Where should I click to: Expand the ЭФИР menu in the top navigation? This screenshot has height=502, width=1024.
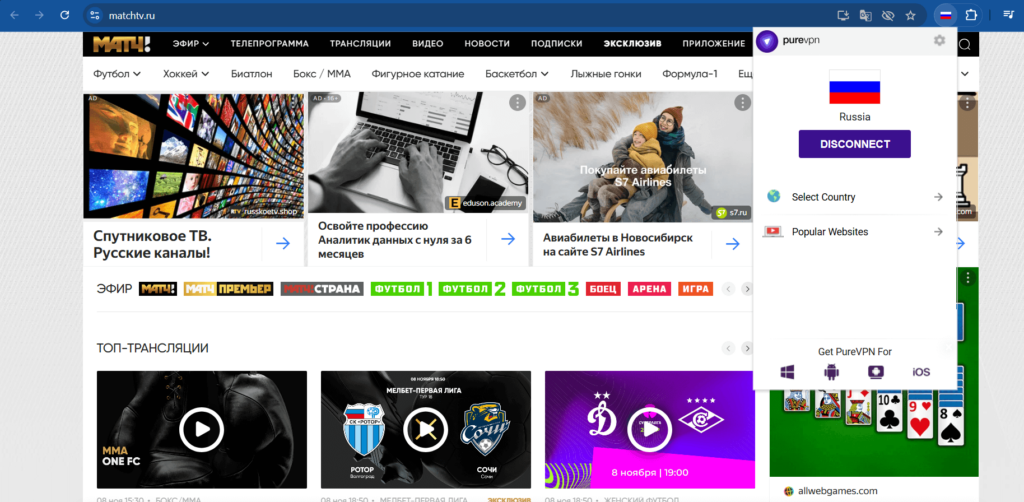pos(190,44)
